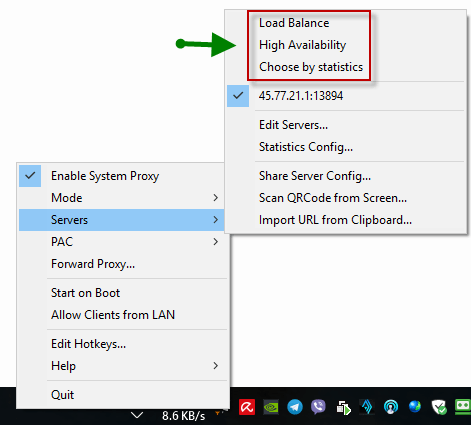This screenshot has height=425, width=471.
Task: Open the Avira antivirus tray icon
Action: [247, 407]
